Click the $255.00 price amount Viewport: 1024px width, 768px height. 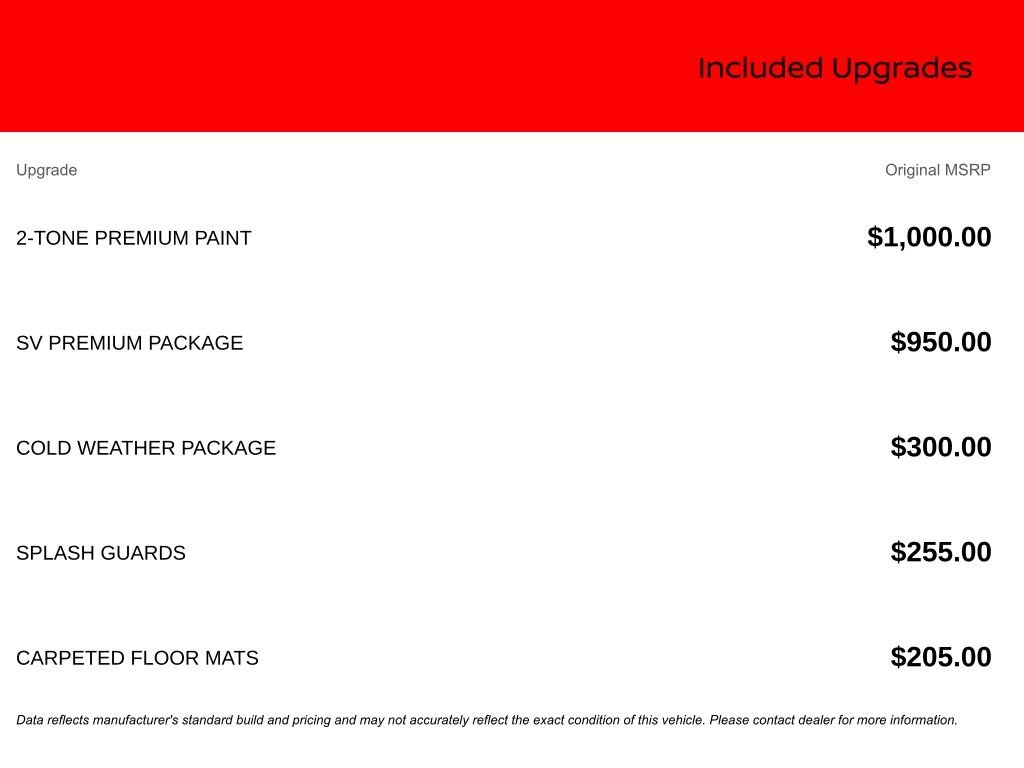pyautogui.click(x=940, y=552)
